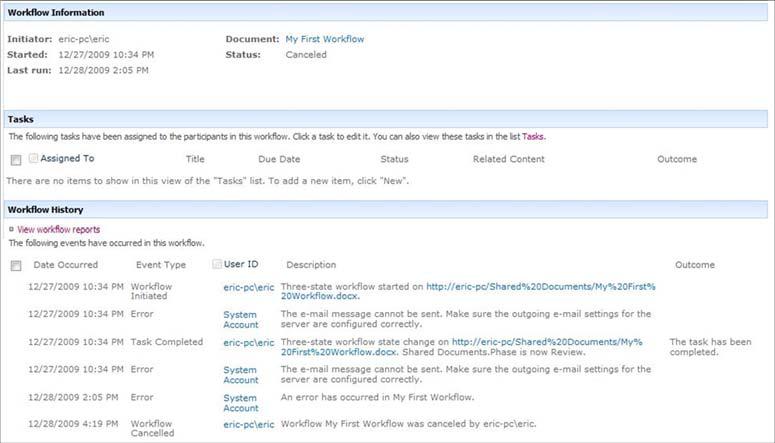The height and width of the screenshot is (443, 775).
Task: Click the Task Completed event type
Action: click(167, 342)
